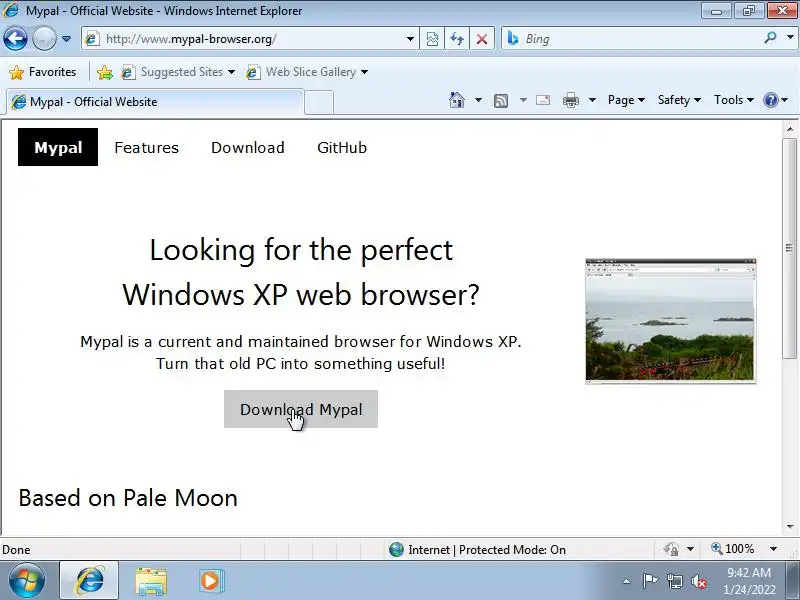Stop loading with the red X icon
The width and height of the screenshot is (800, 600).
pyautogui.click(x=482, y=39)
